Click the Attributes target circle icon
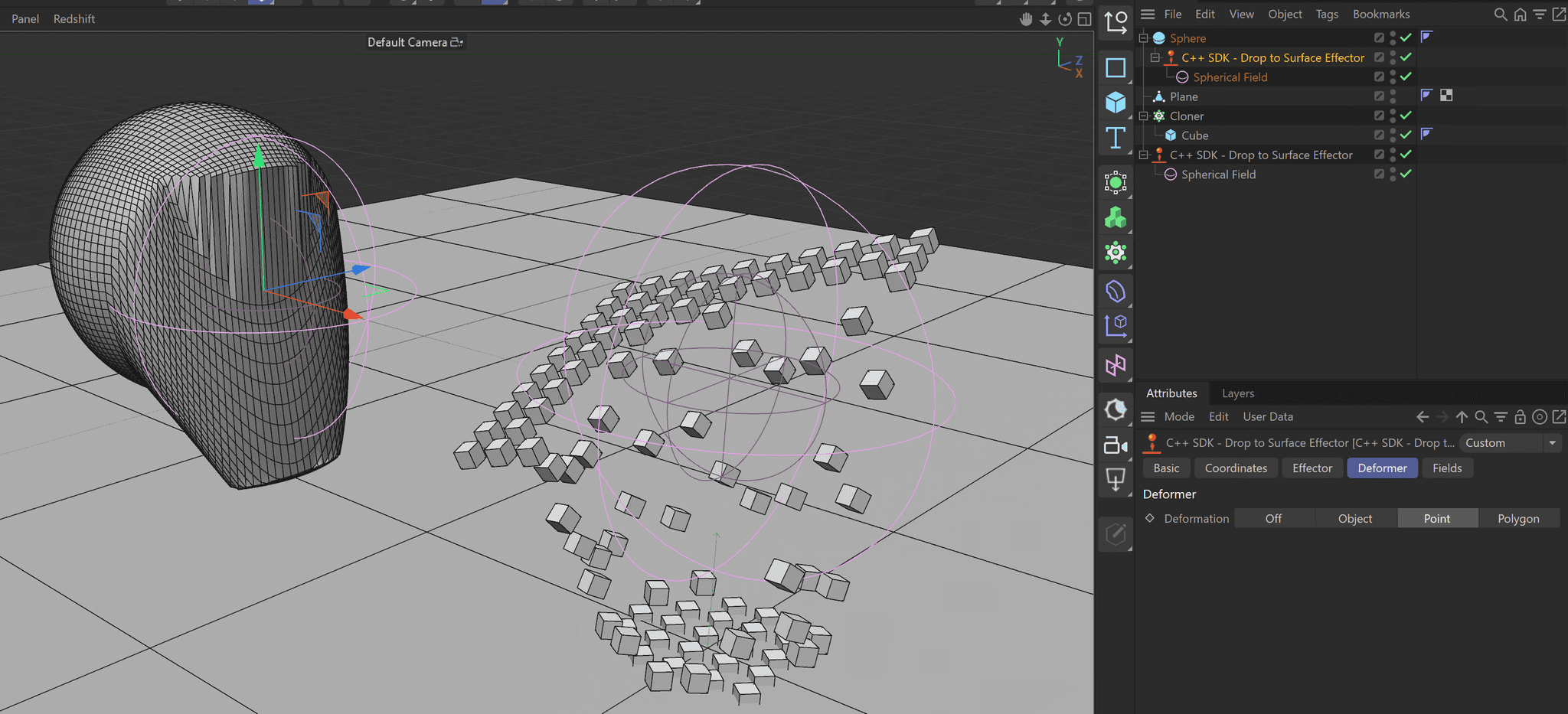Viewport: 1568px width, 714px height. 1539,417
